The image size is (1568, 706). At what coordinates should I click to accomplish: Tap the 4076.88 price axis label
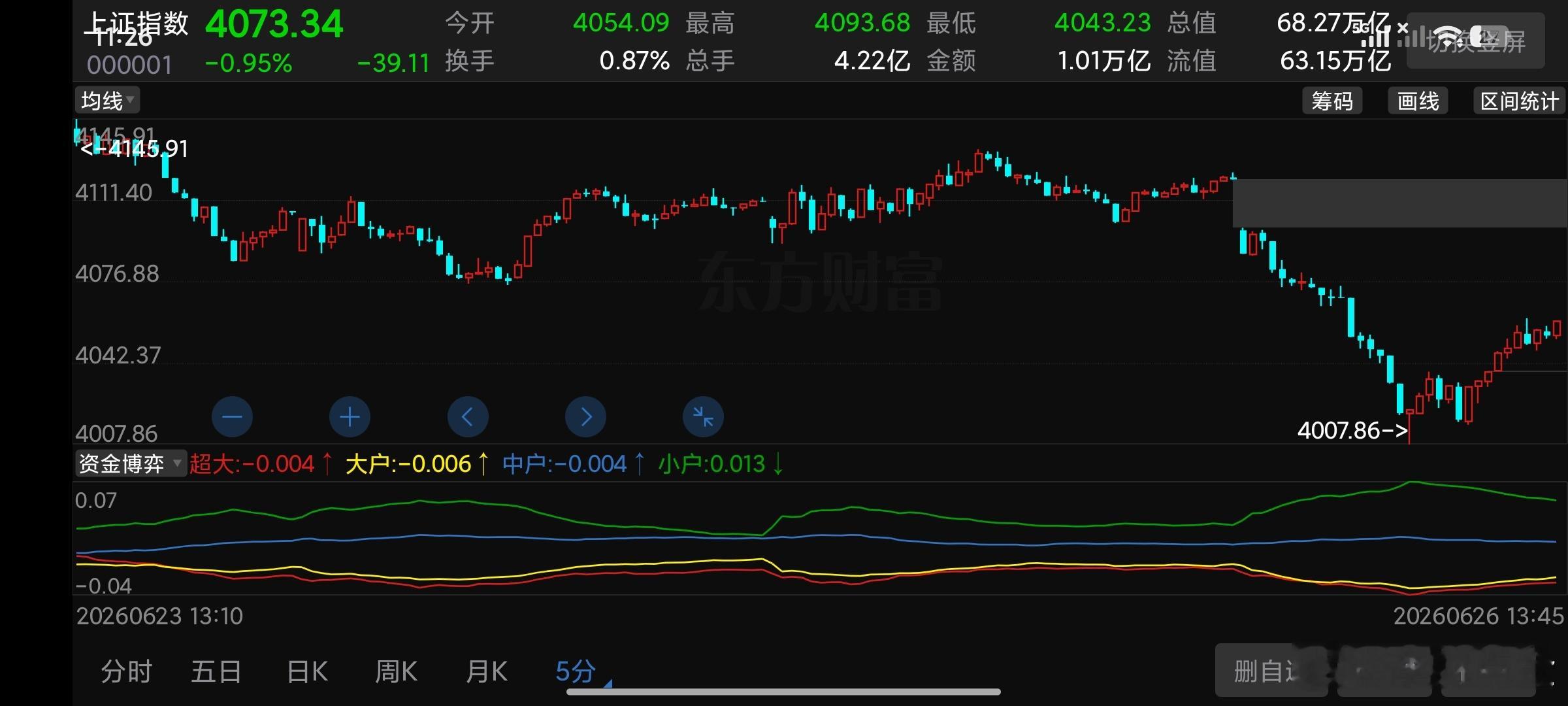tap(117, 273)
